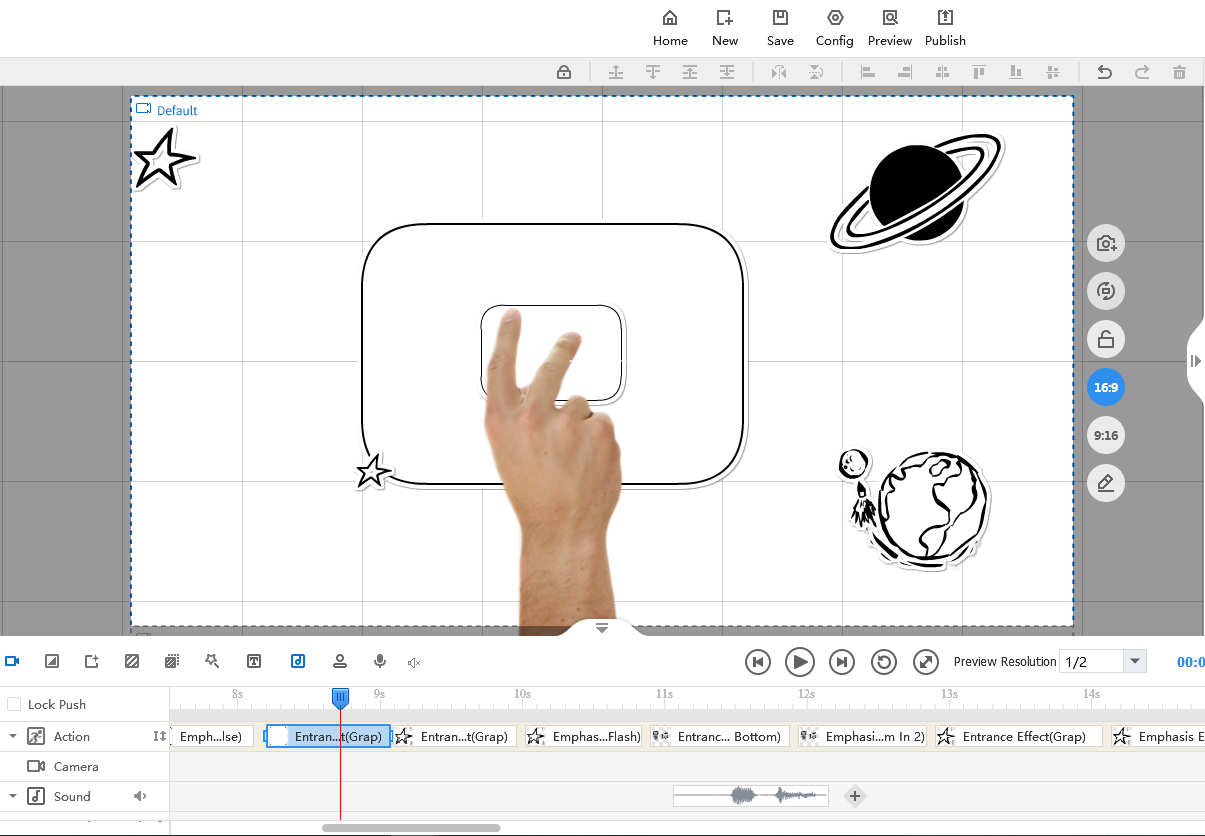Click the trash delete icon in the top toolbar
Viewport: 1205px width, 836px height.
(1179, 71)
